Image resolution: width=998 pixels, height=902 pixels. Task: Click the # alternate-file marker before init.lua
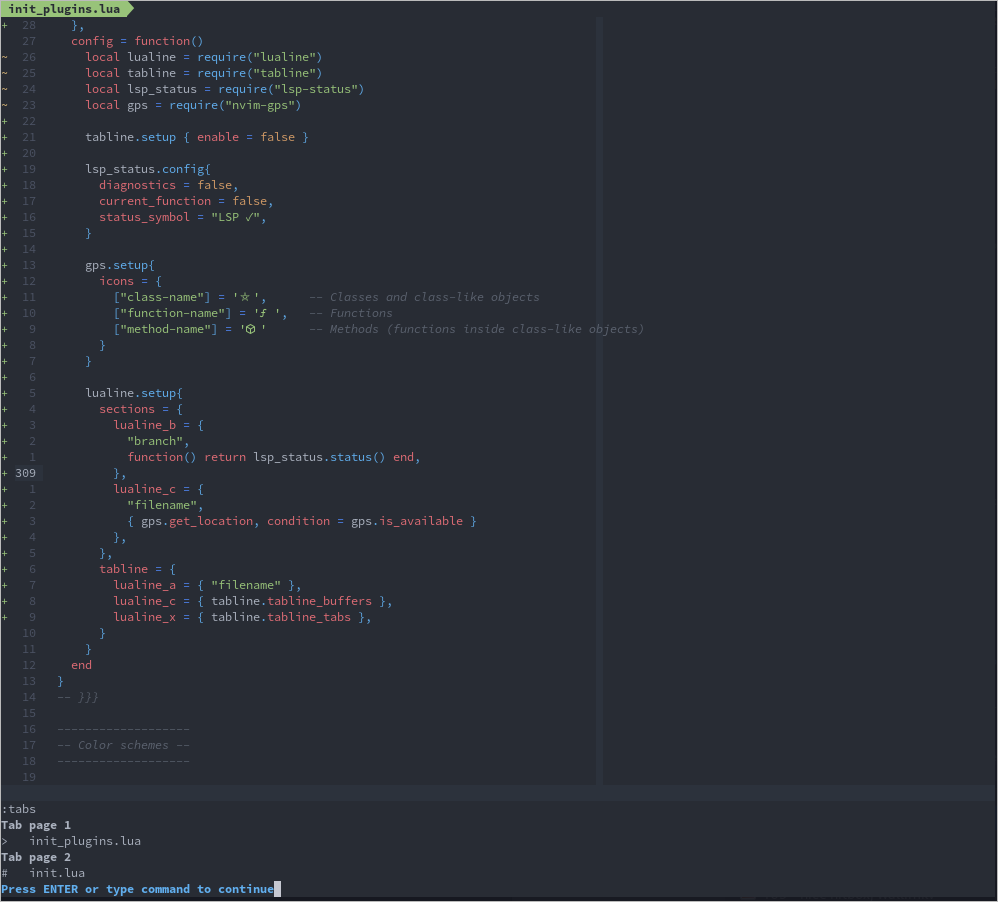[x=6, y=873]
